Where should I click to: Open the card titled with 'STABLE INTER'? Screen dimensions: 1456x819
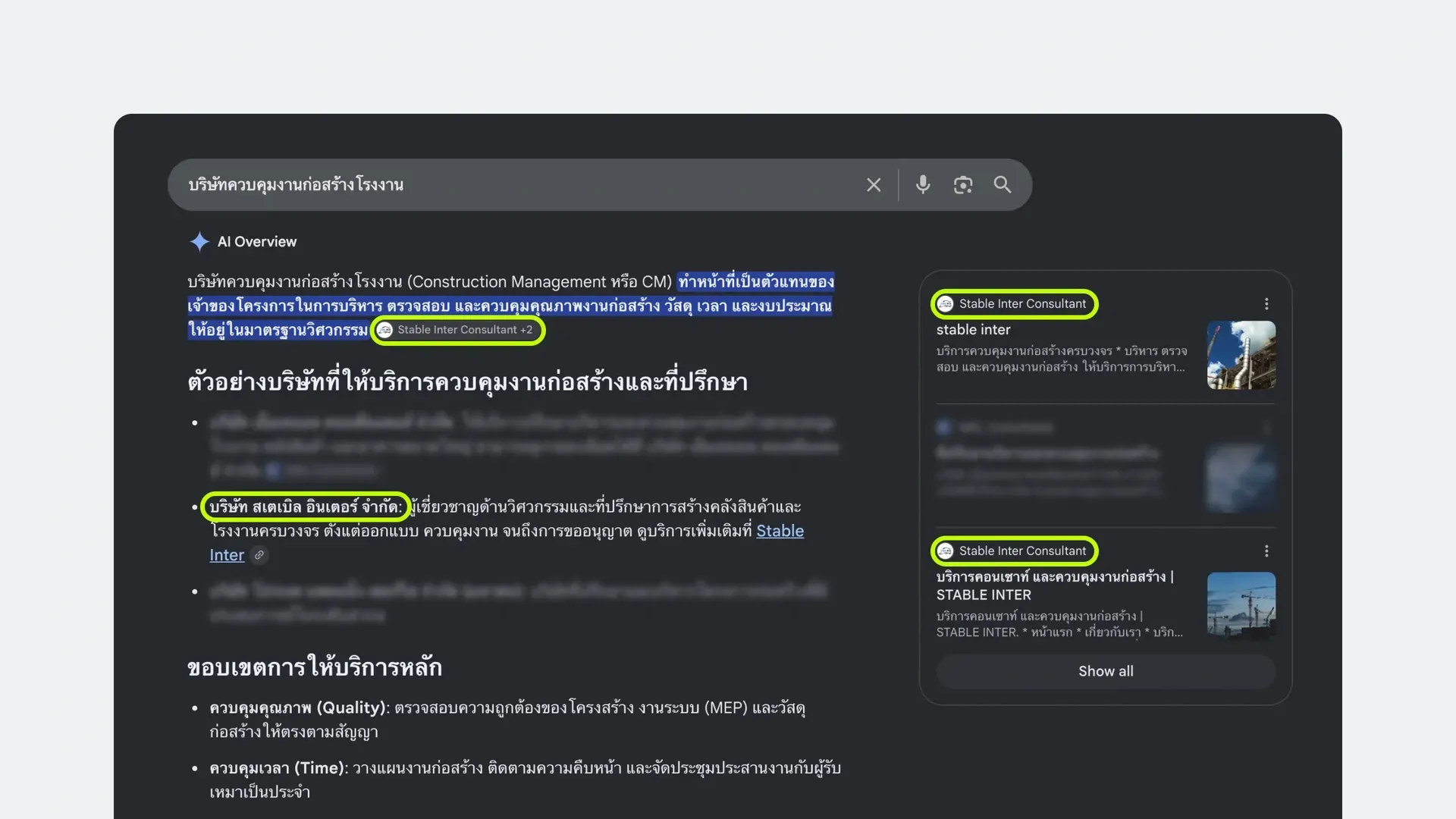click(1055, 585)
